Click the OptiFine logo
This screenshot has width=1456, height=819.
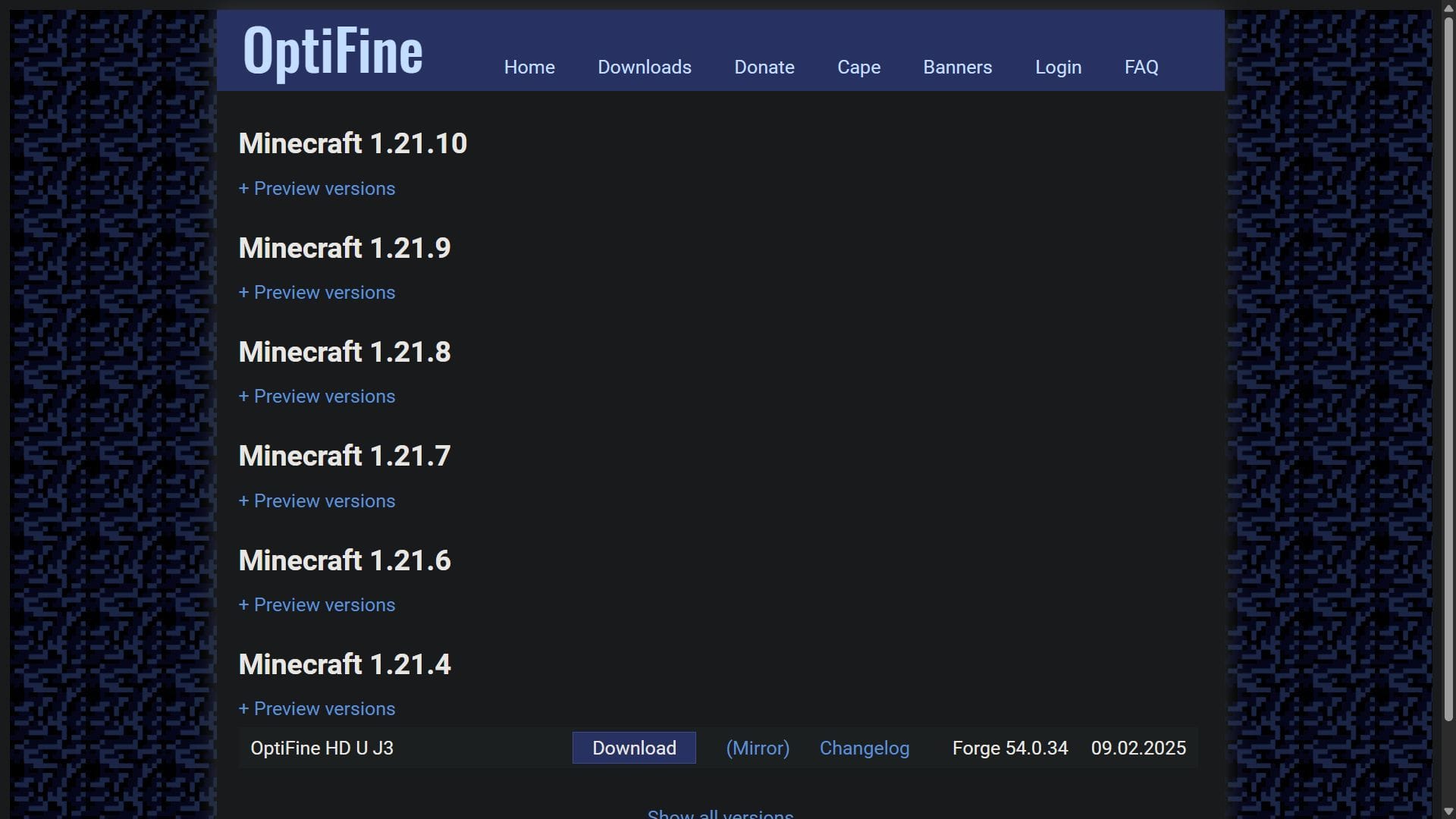pos(331,51)
